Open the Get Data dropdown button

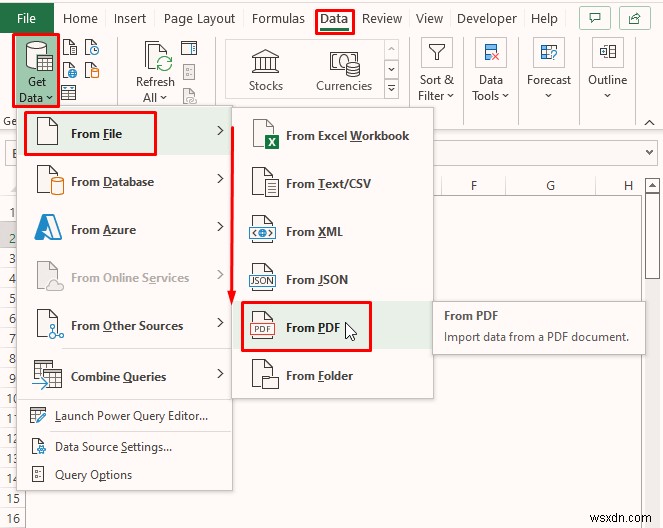(36, 71)
